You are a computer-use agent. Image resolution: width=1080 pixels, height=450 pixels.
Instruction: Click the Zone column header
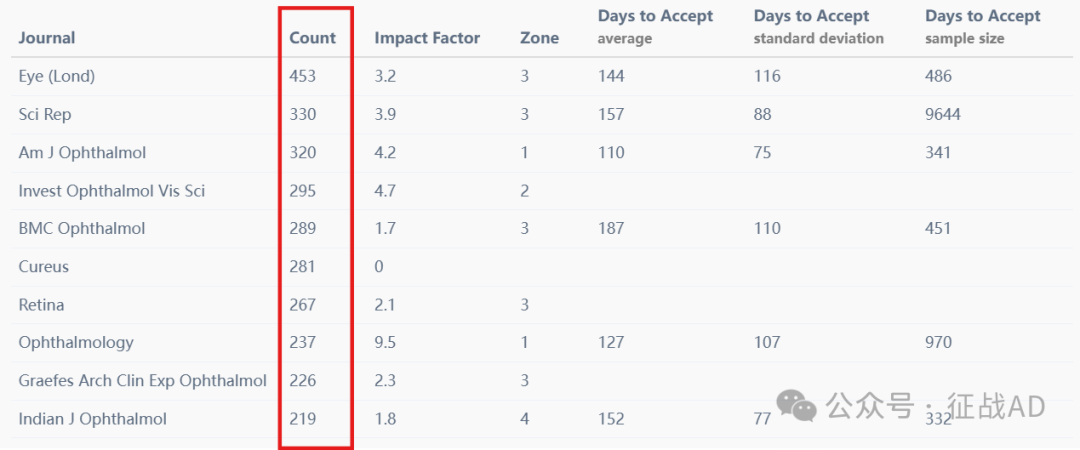tap(539, 38)
